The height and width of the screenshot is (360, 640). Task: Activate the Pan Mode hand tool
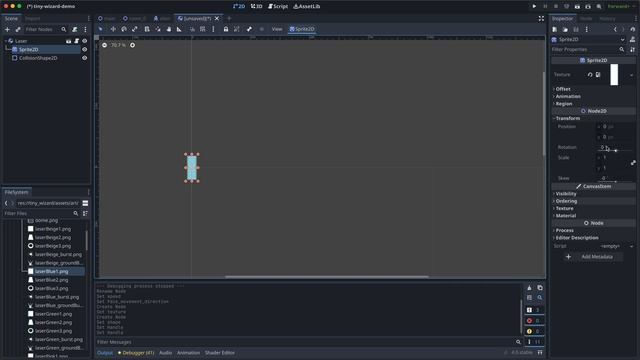[x=169, y=29]
